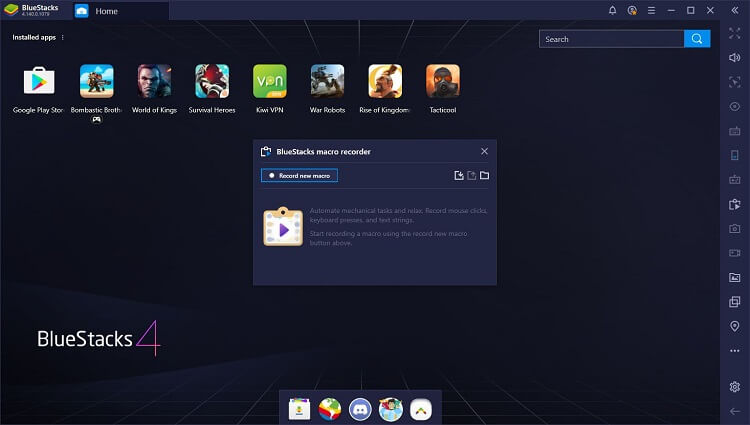
Task: Click the back arrow in sidebar
Action: point(735,411)
